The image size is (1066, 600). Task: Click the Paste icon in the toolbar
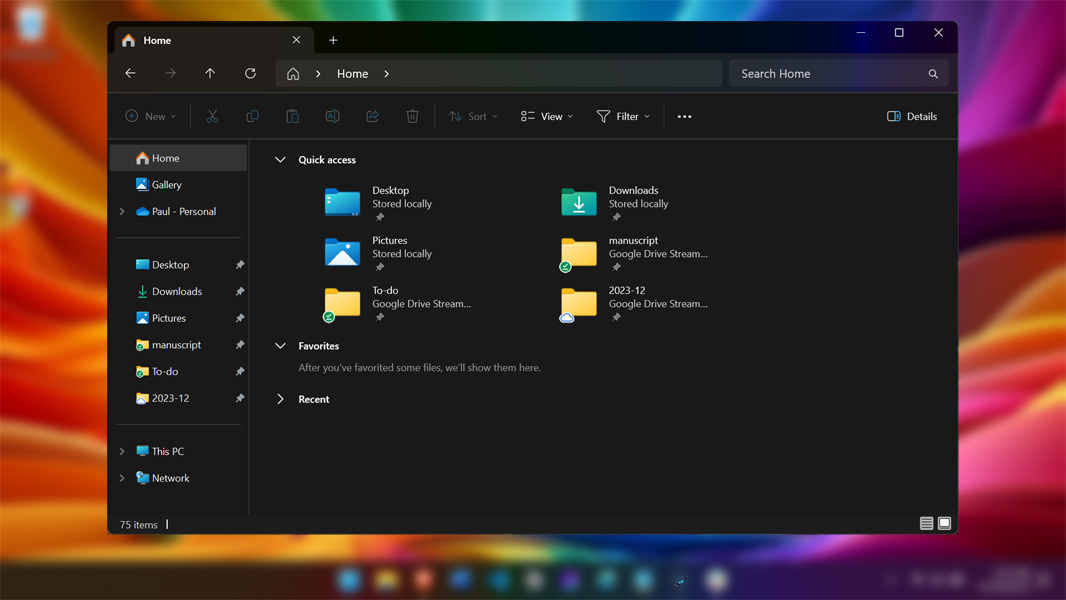click(292, 116)
